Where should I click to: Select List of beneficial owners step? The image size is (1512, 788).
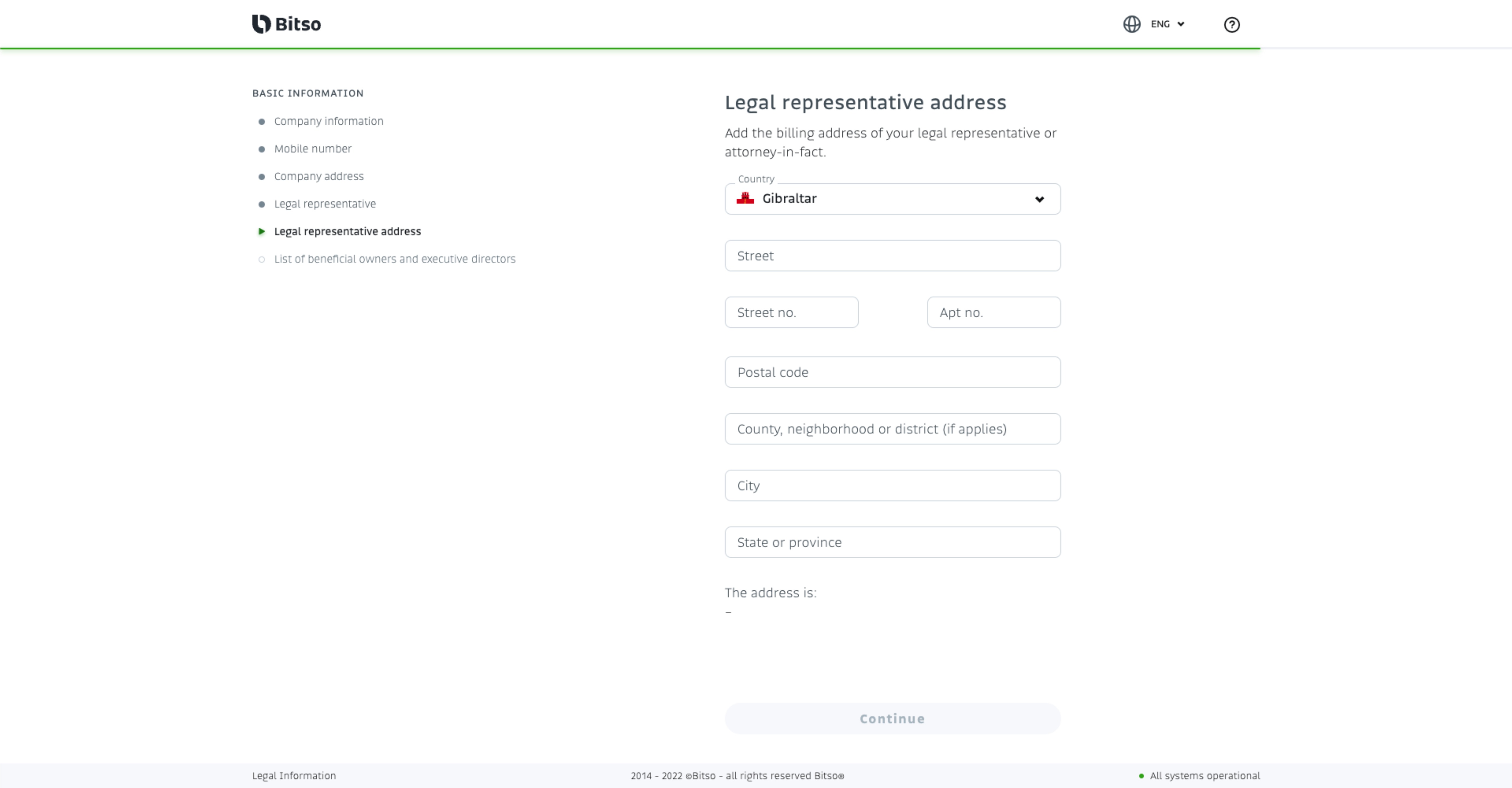394,259
